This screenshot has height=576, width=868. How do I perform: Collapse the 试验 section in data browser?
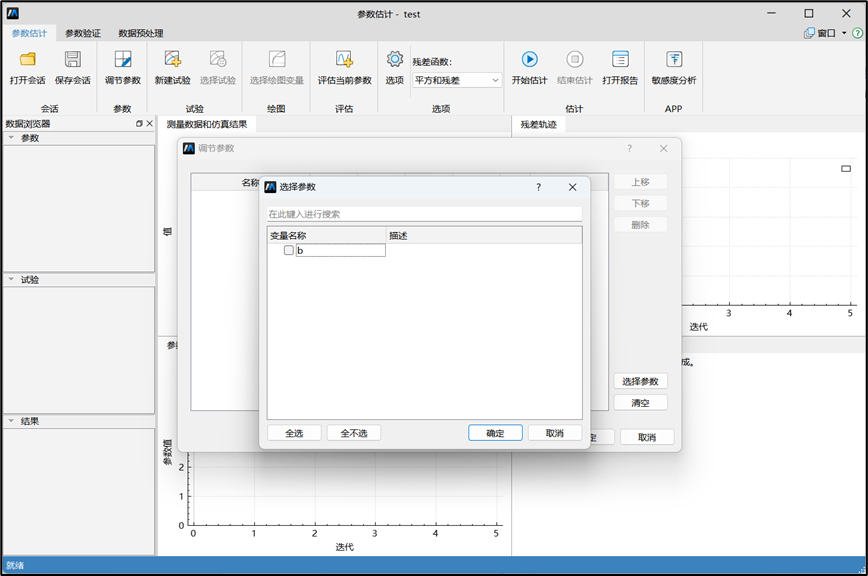coord(11,279)
